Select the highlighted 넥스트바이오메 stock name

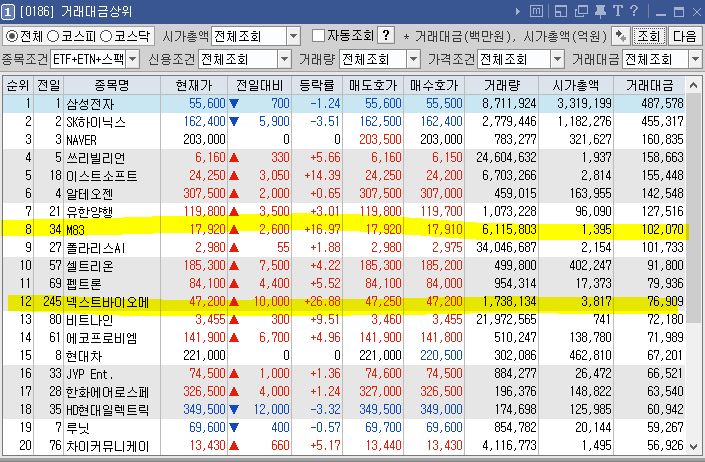coord(107,302)
